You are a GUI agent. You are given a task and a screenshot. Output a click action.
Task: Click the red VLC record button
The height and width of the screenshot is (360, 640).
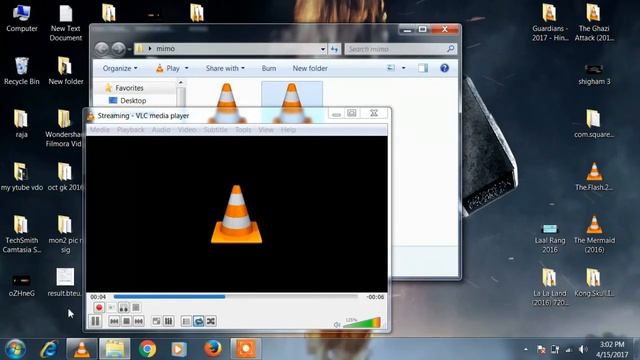point(99,307)
